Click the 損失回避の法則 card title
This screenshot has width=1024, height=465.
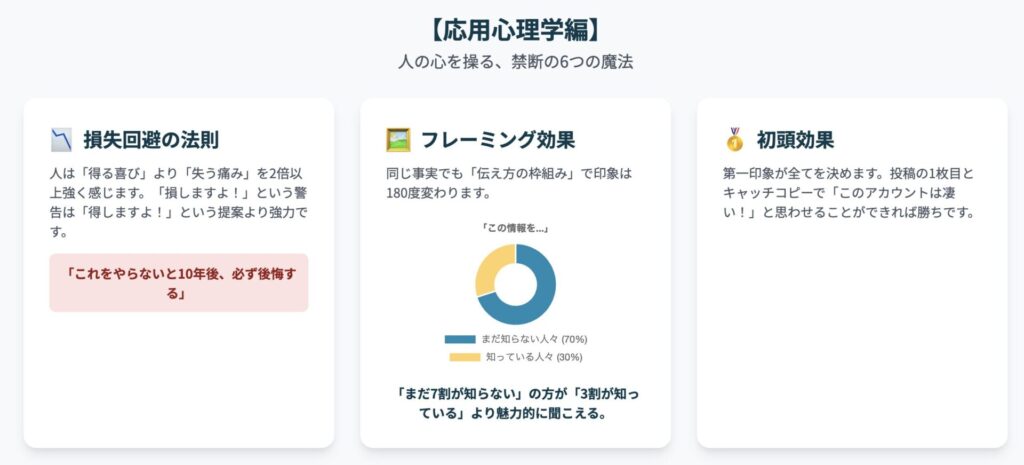coord(151,140)
